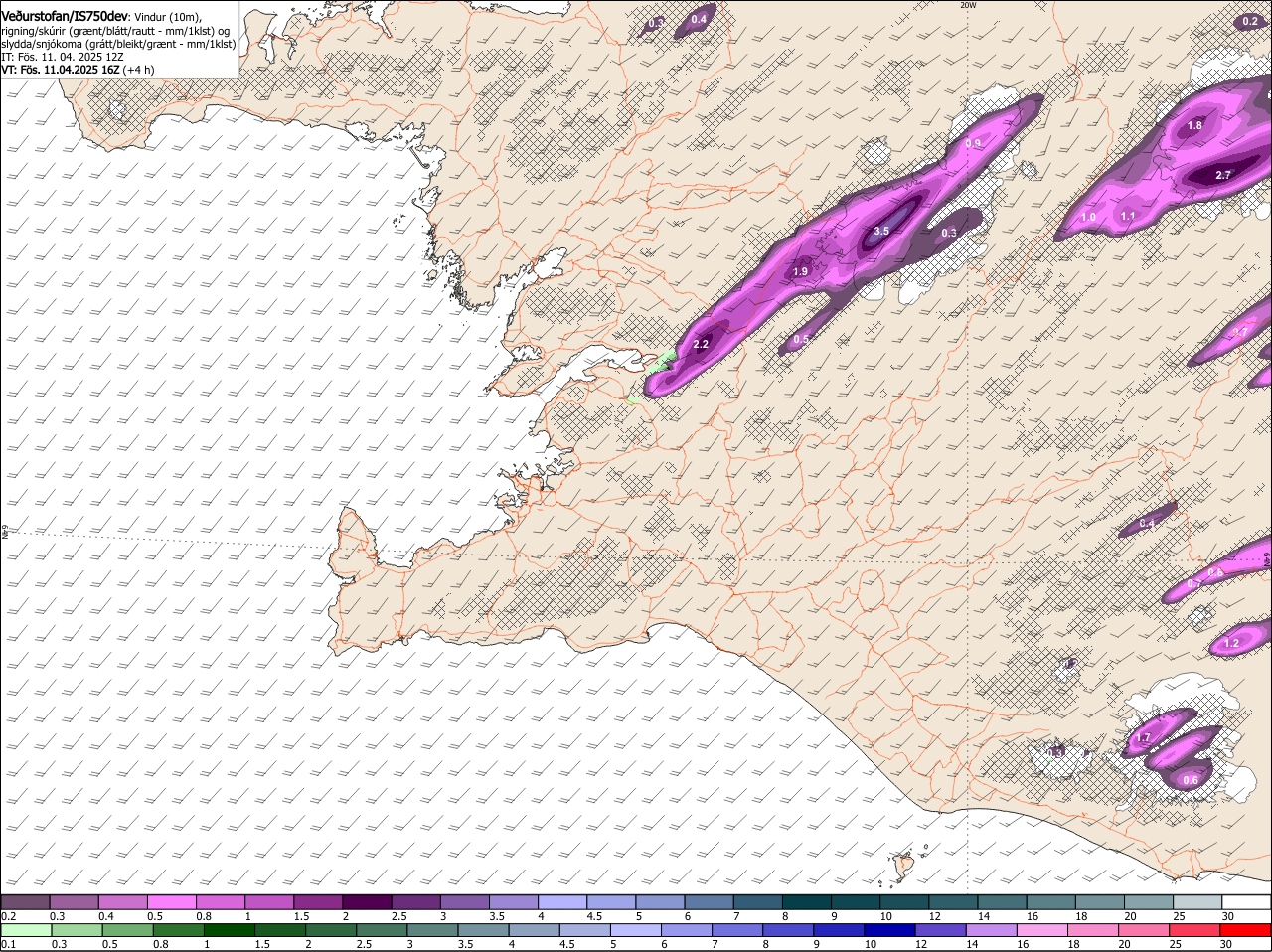Click the bright pink snow swatch between 0.5 and 0.8
Image resolution: width=1272 pixels, height=952 pixels.
(172, 901)
